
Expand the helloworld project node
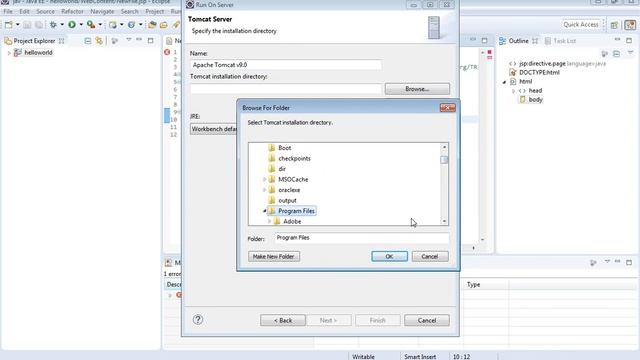point(9,53)
